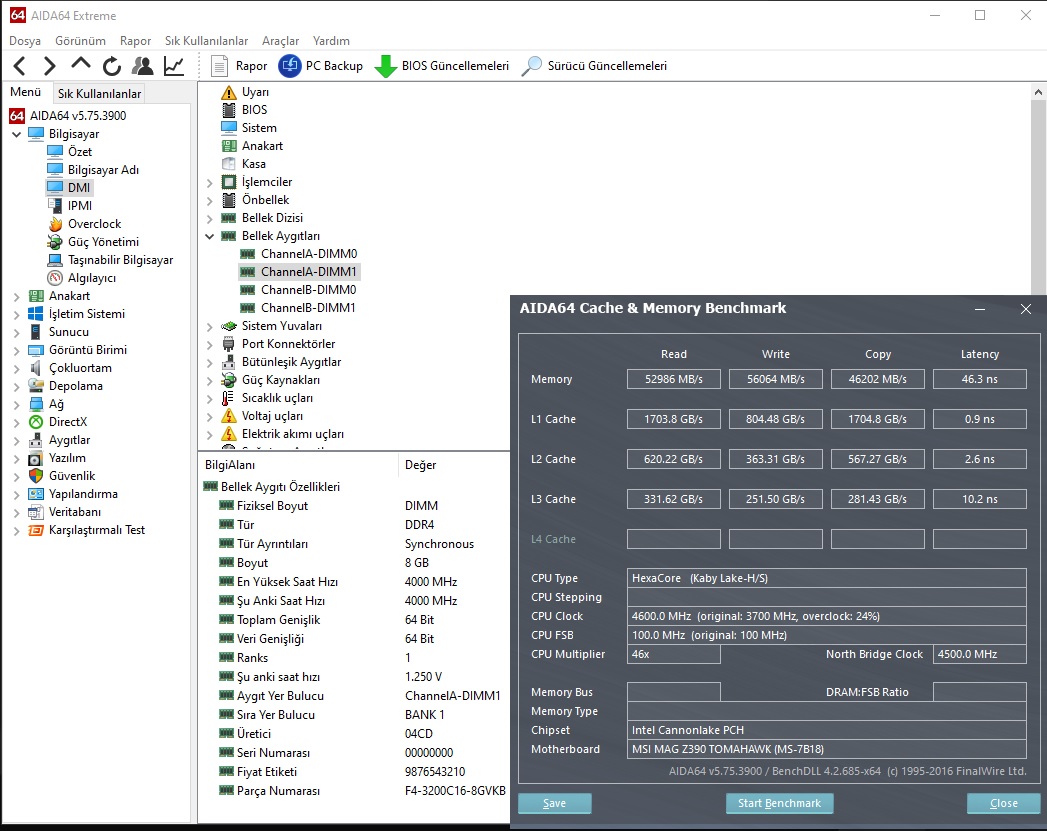Open Sürücü Güncellemeleri driver updates
Screen dimensions: 1047x831
[594, 66]
